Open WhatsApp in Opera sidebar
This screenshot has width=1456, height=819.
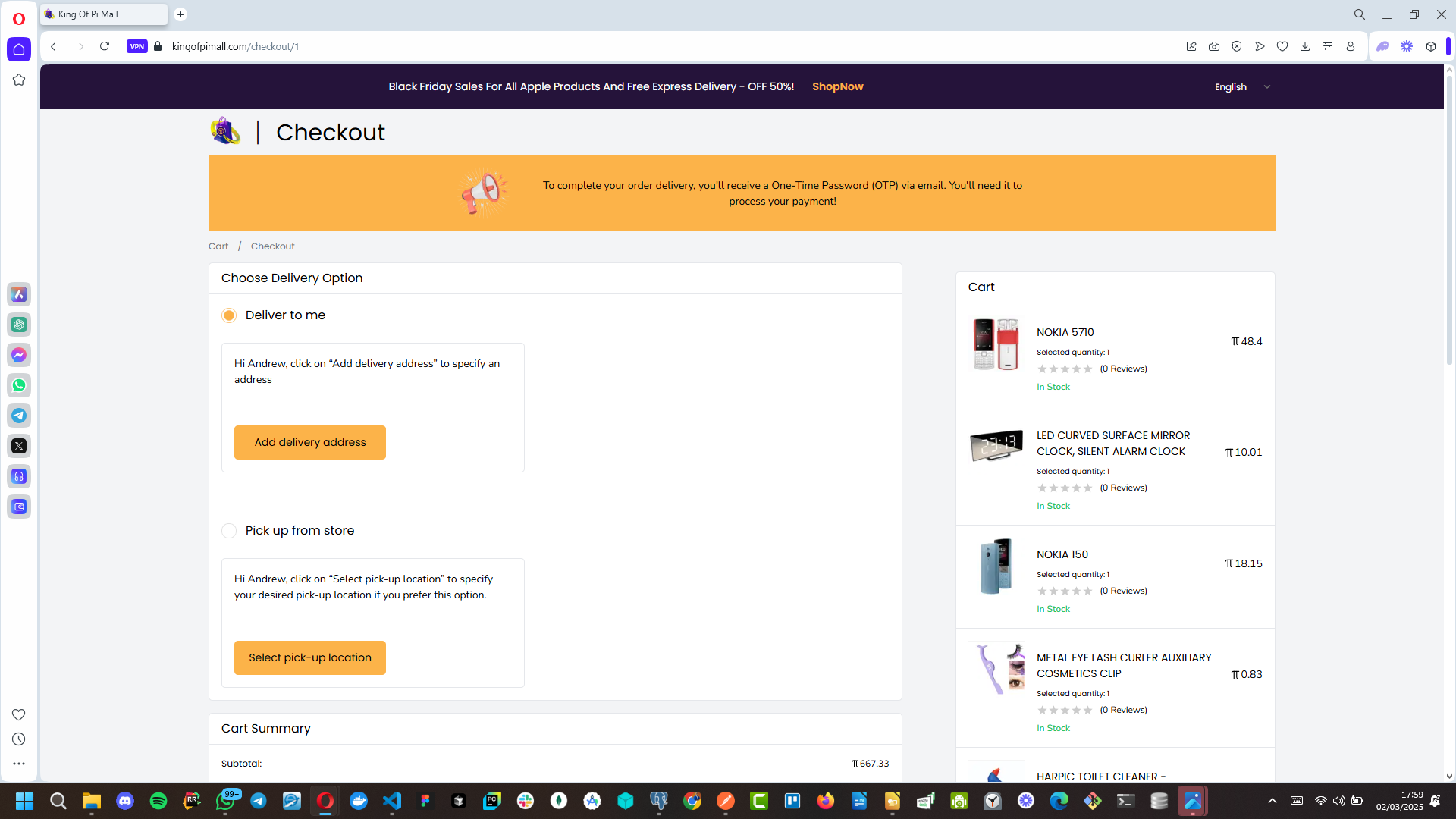pyautogui.click(x=19, y=385)
